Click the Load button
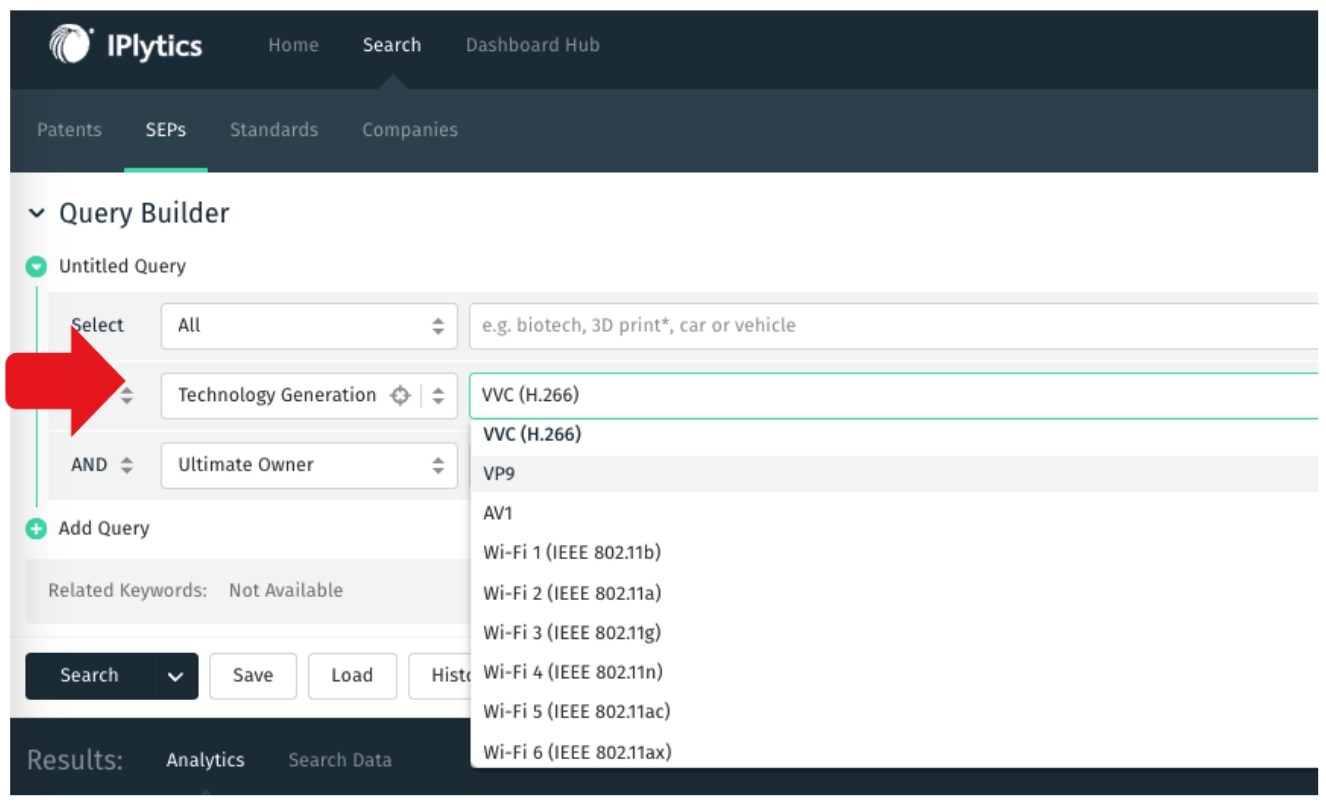This screenshot has height=802, width=1326. click(352, 676)
